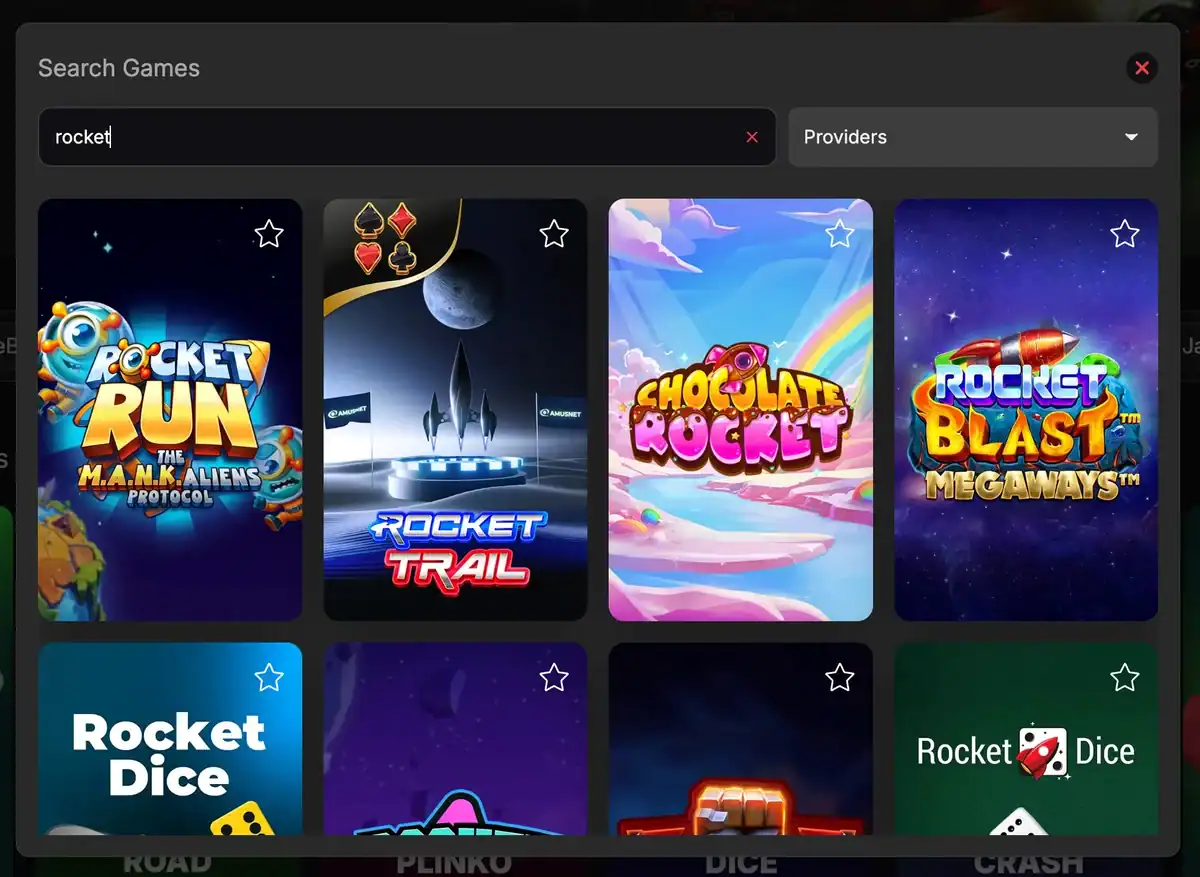Favorite the Rocket Run game with its star
1200x877 pixels.
point(268,234)
